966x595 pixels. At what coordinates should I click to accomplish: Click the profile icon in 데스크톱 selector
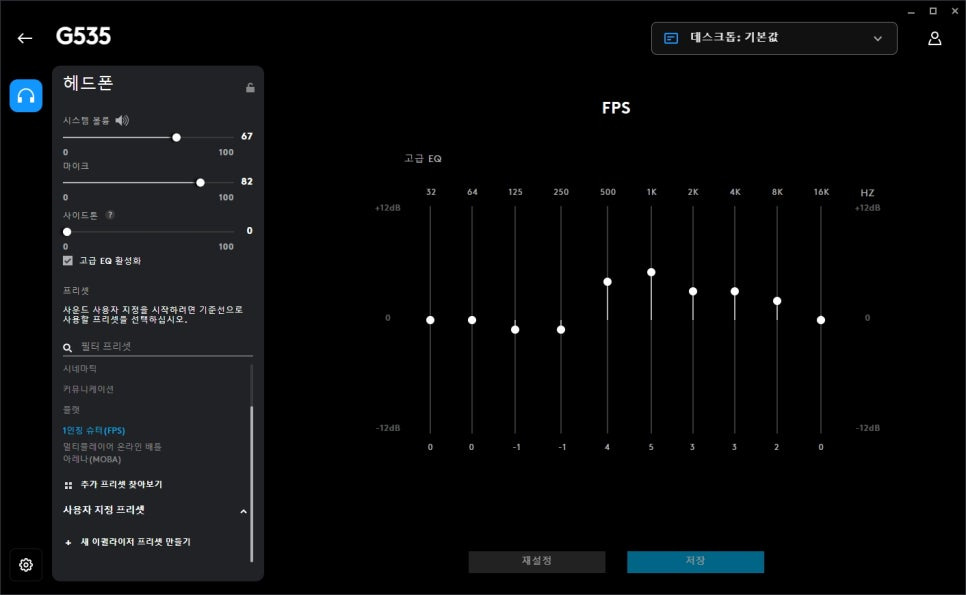point(671,38)
